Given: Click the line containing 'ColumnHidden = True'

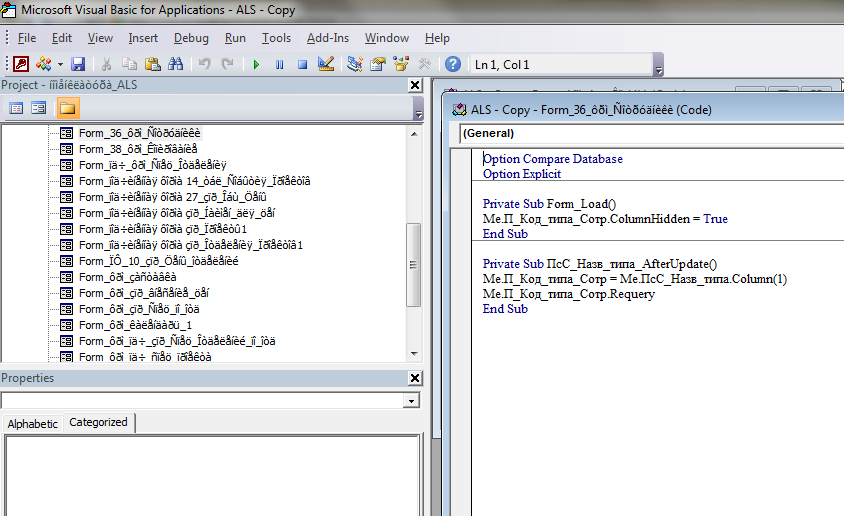Looking at the screenshot, I should click(605, 219).
